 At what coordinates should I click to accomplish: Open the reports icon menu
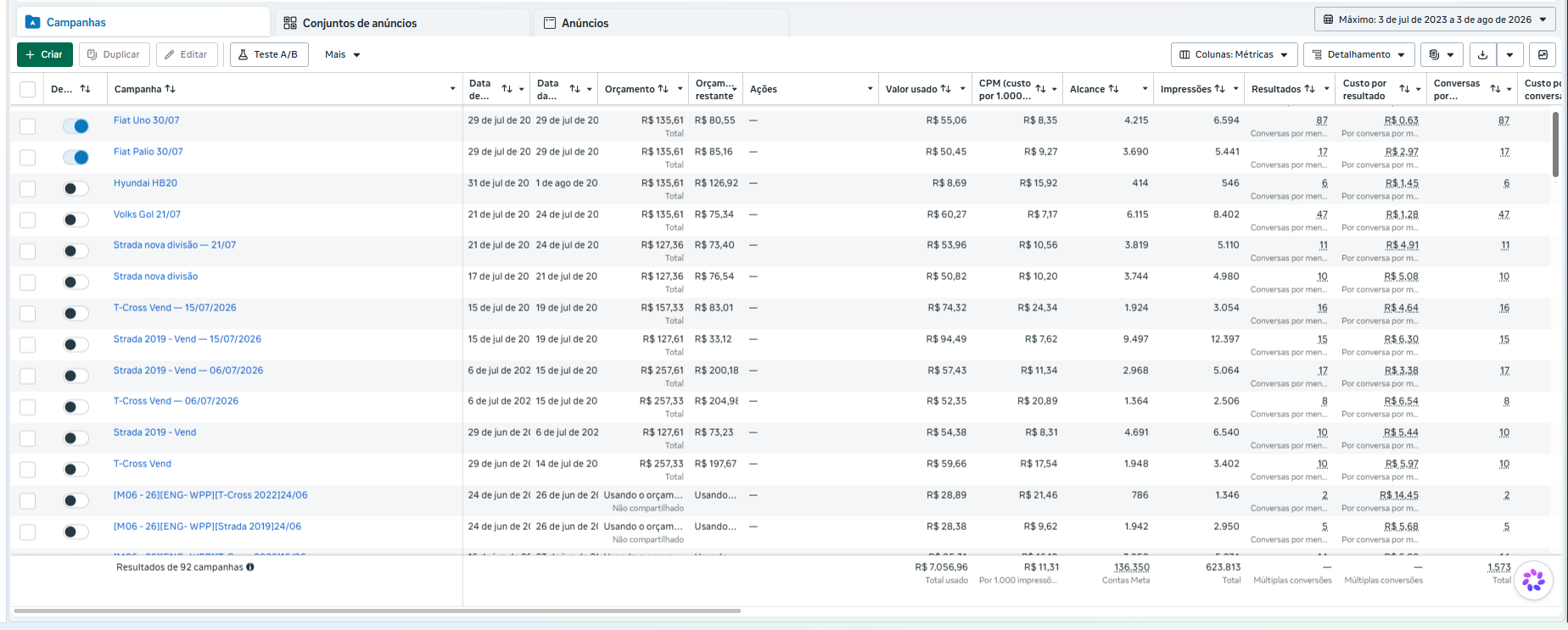click(1442, 54)
